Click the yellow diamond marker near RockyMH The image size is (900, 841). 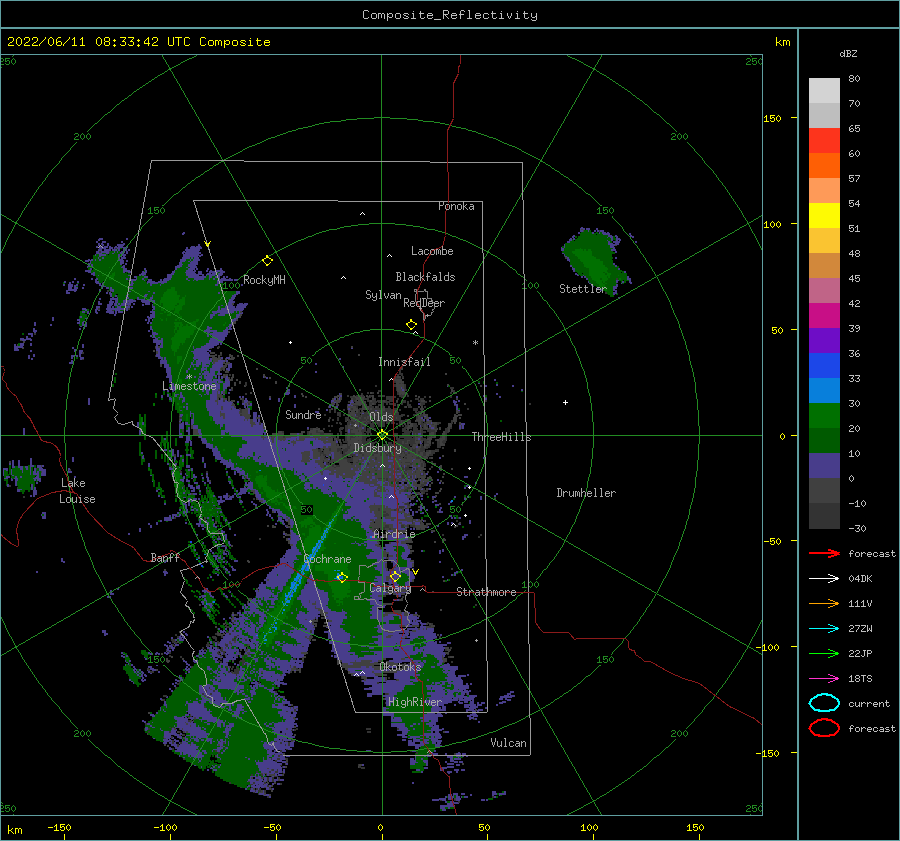pos(267,261)
